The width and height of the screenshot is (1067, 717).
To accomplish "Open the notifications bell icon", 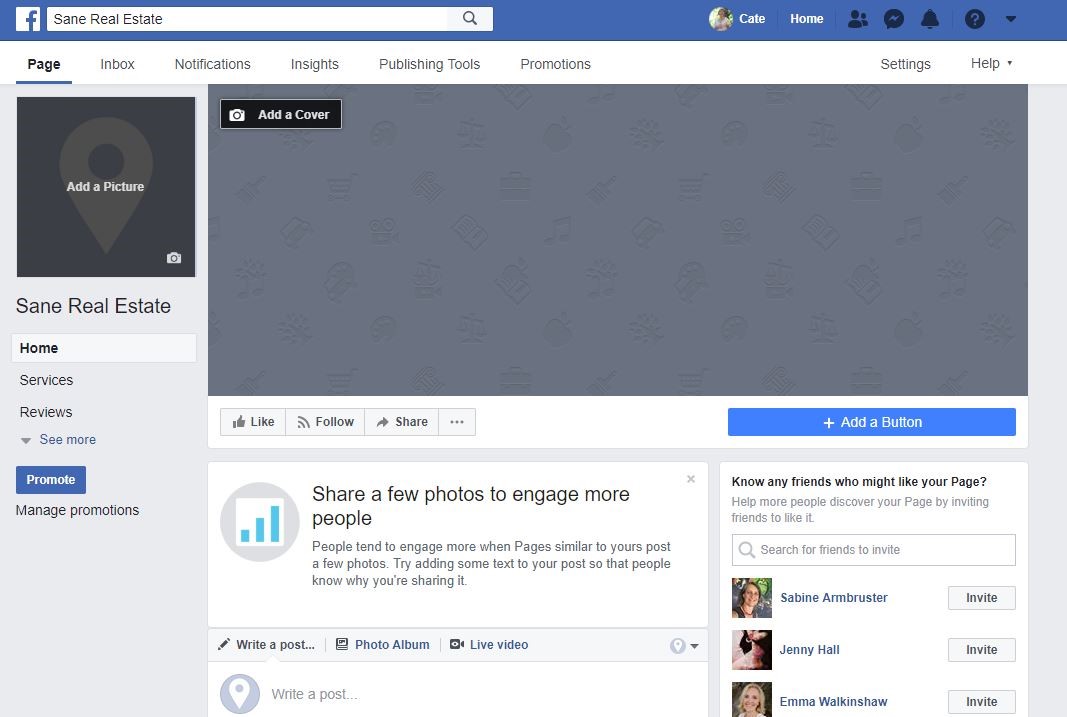I will (930, 19).
